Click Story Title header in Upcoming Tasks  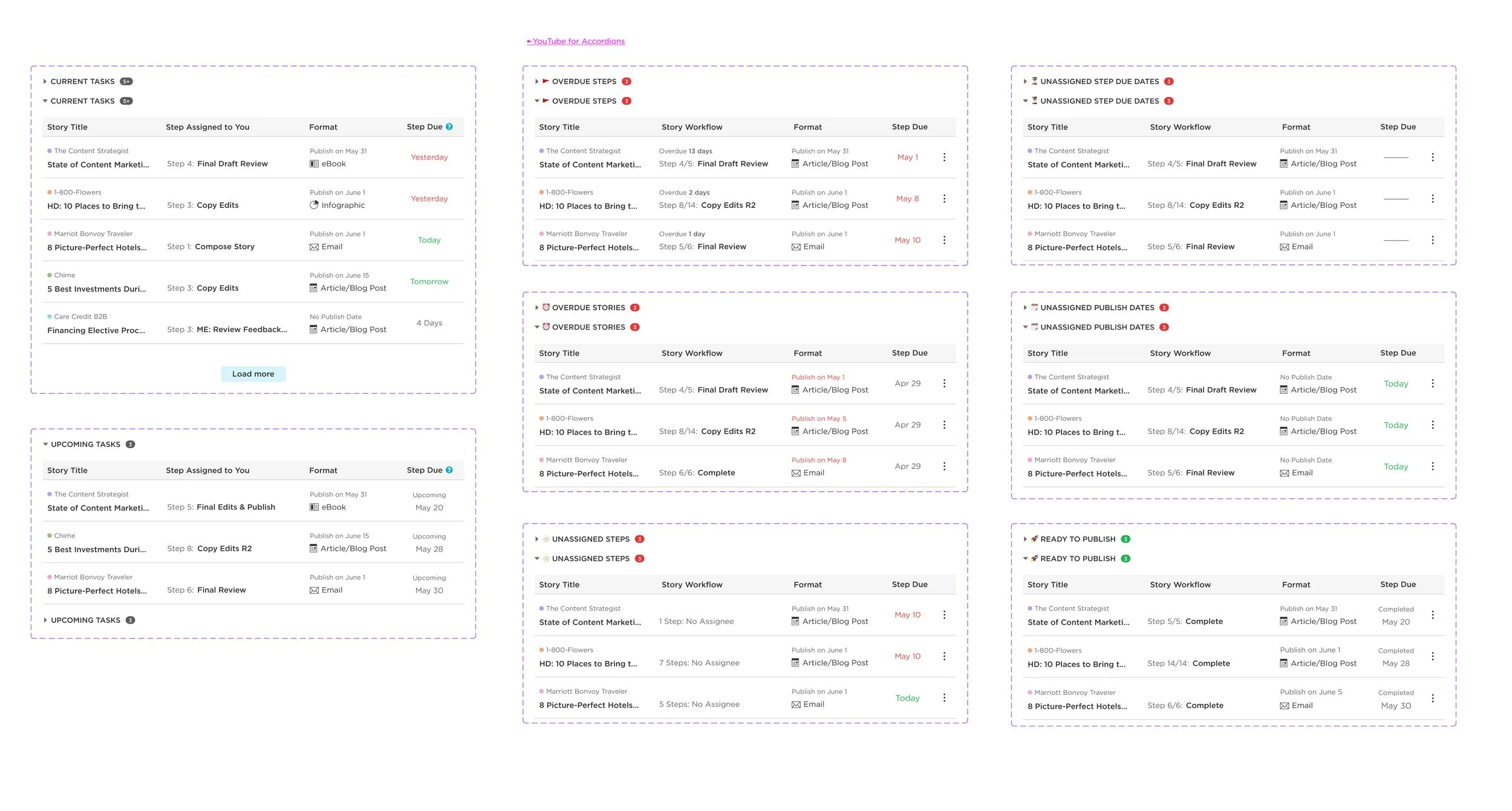[x=67, y=471]
